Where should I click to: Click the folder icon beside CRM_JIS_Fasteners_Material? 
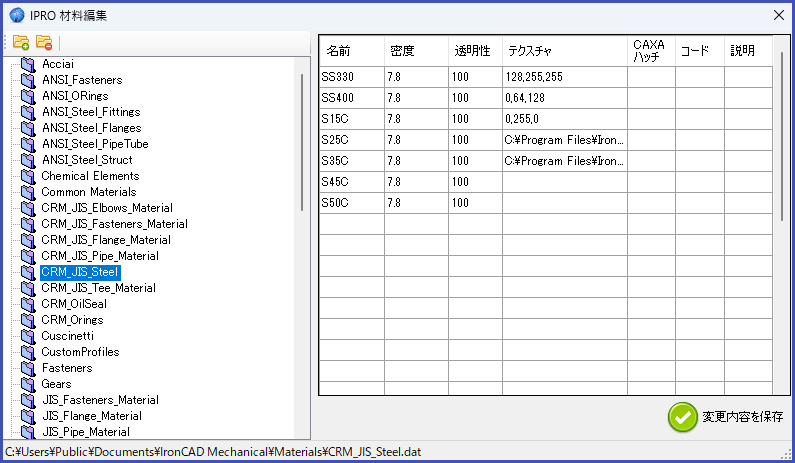click(x=28, y=224)
